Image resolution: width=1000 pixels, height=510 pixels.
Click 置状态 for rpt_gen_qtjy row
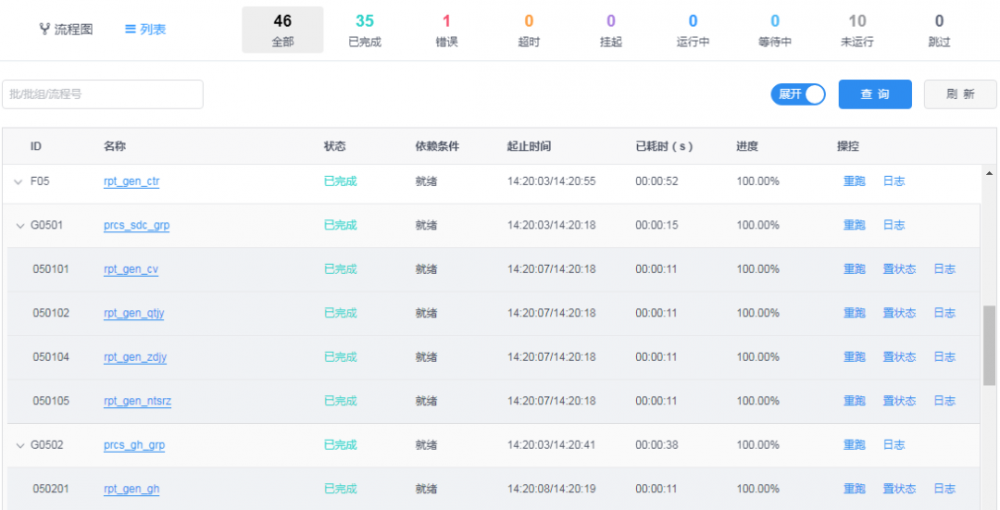tap(899, 313)
